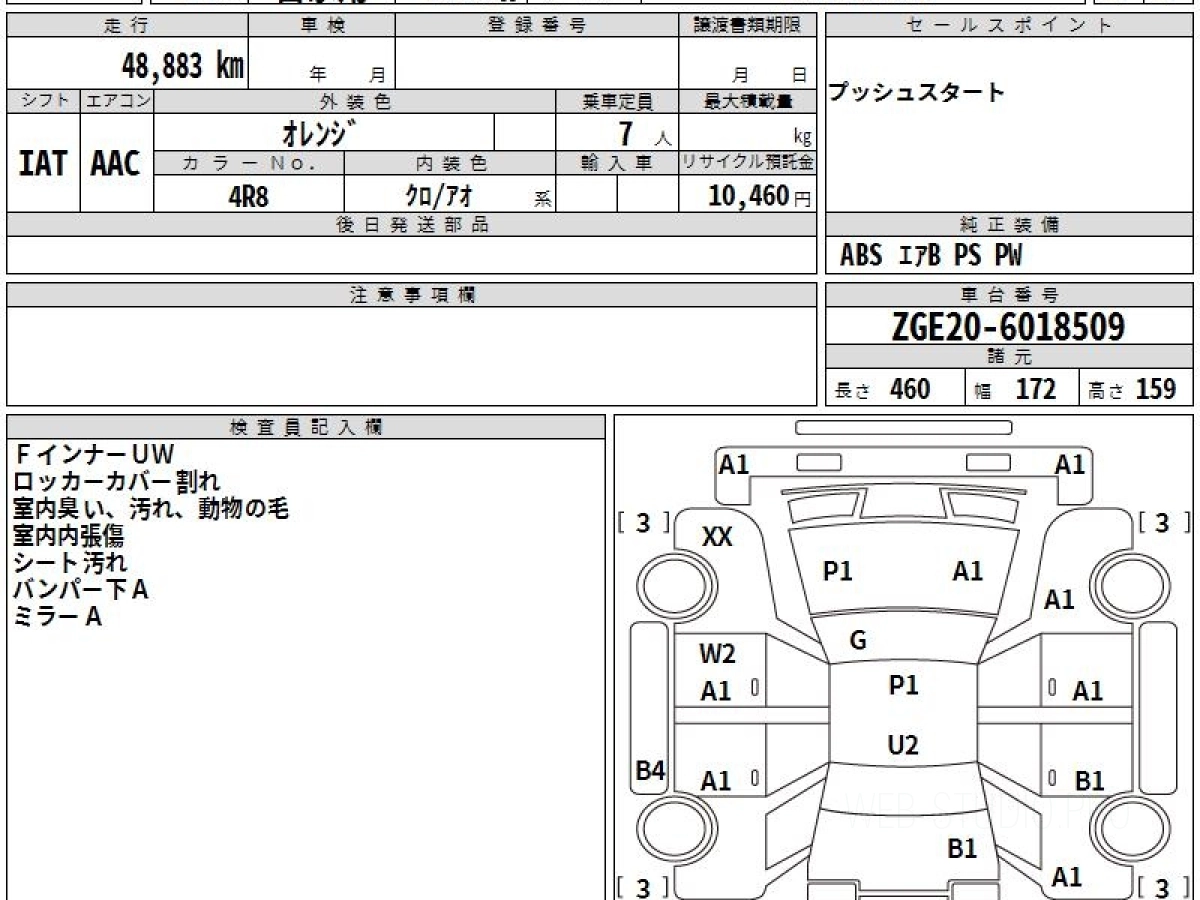
Task: Click the カラーNo. header
Action: (249, 163)
